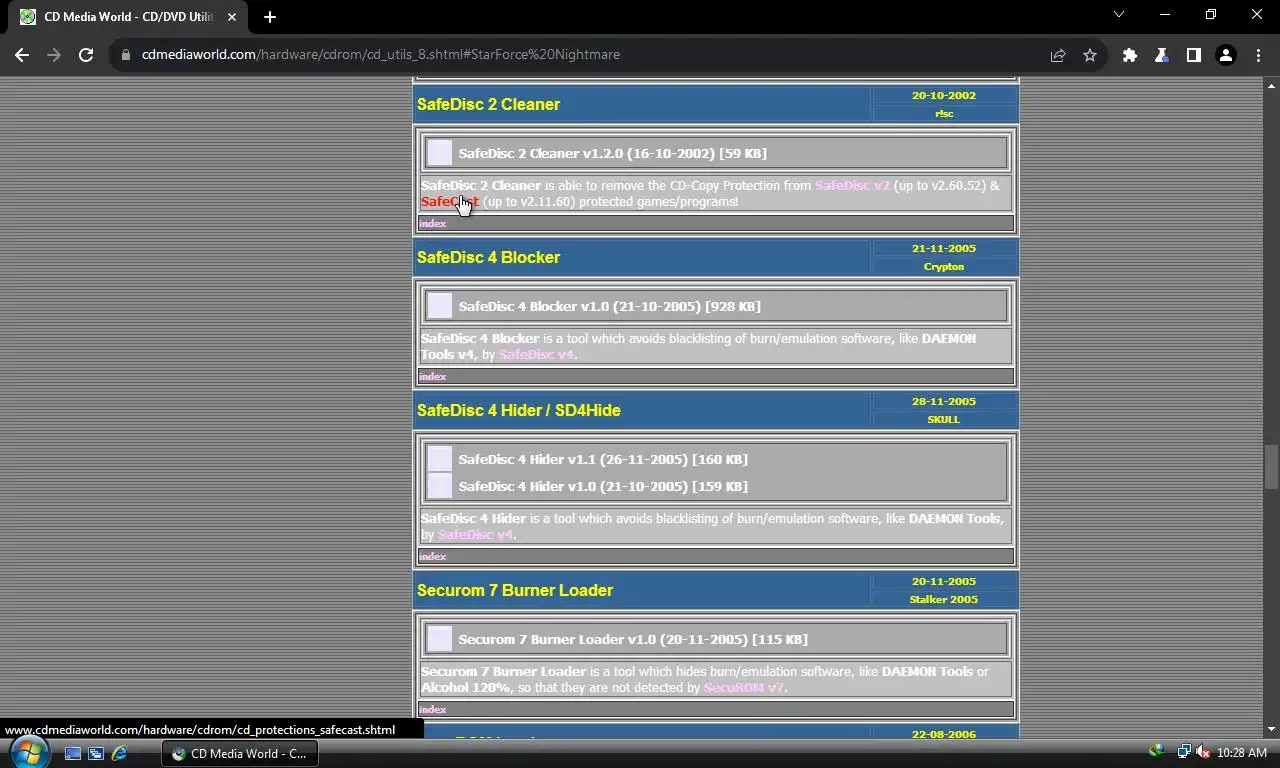The height and width of the screenshot is (768, 1280).
Task: Click index link under SafeDisc 2 Cleaner
Action: 432,223
